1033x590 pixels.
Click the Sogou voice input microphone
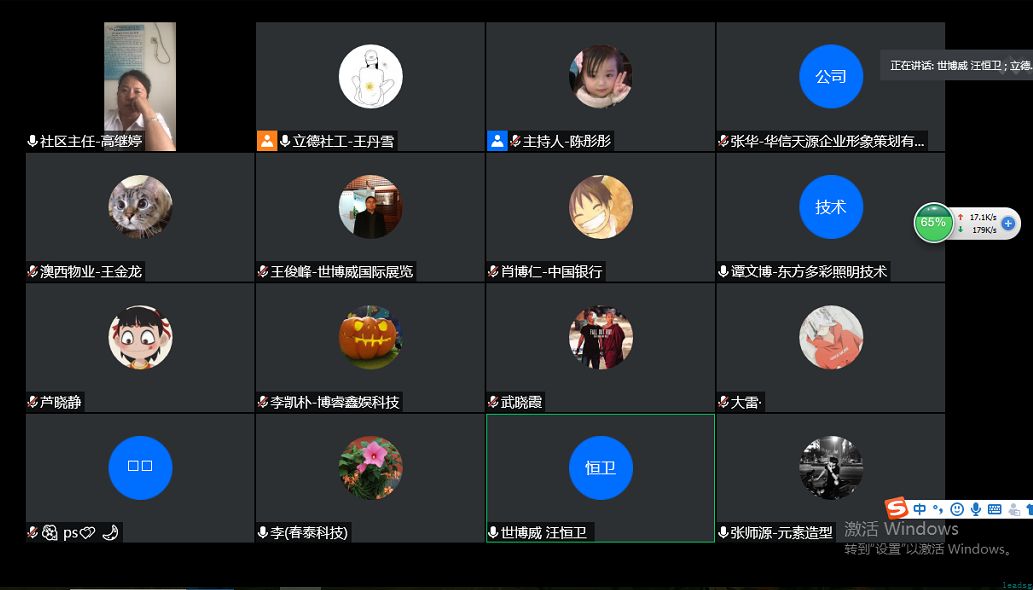coord(976,509)
